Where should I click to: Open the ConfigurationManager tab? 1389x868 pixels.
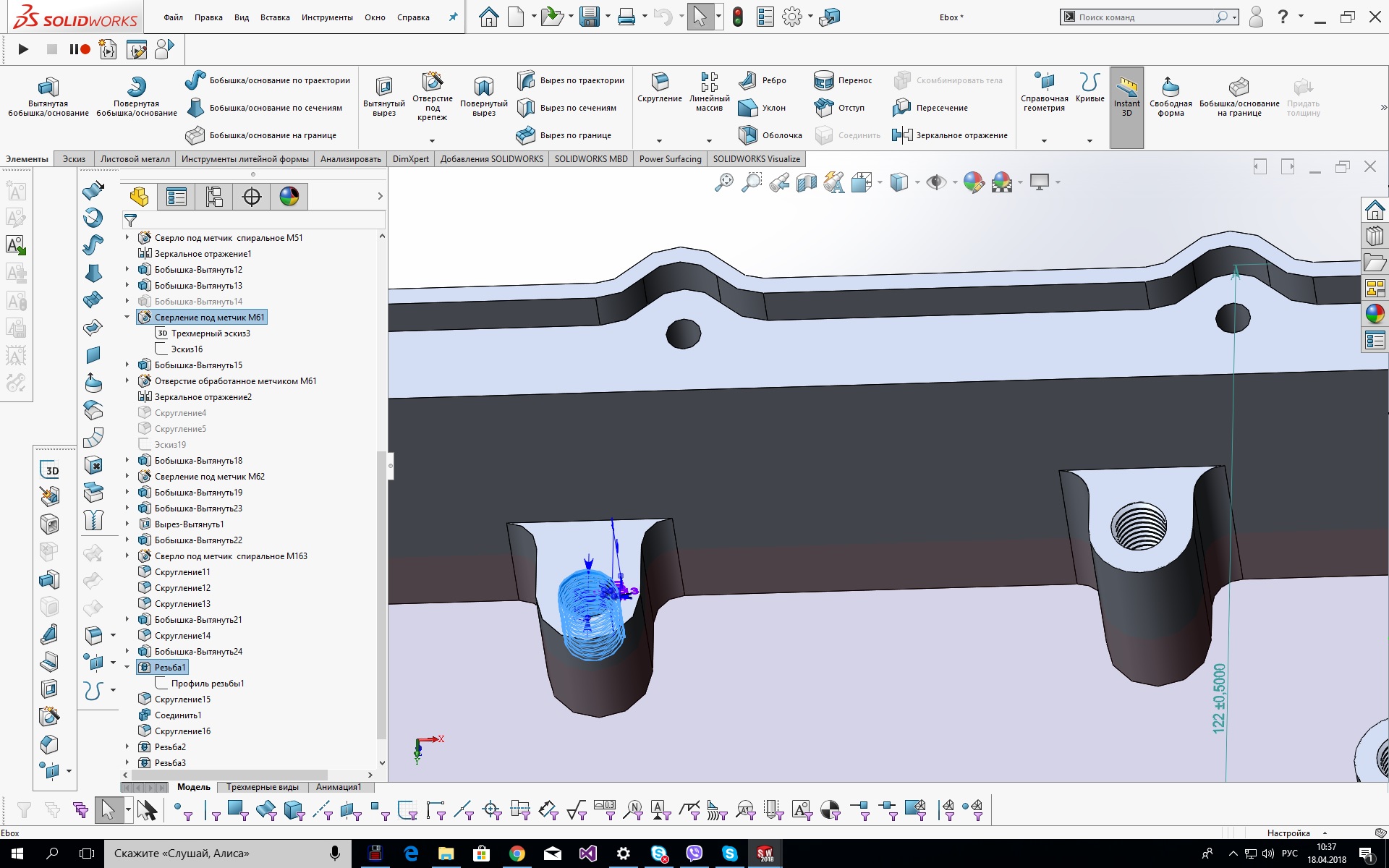[214, 196]
